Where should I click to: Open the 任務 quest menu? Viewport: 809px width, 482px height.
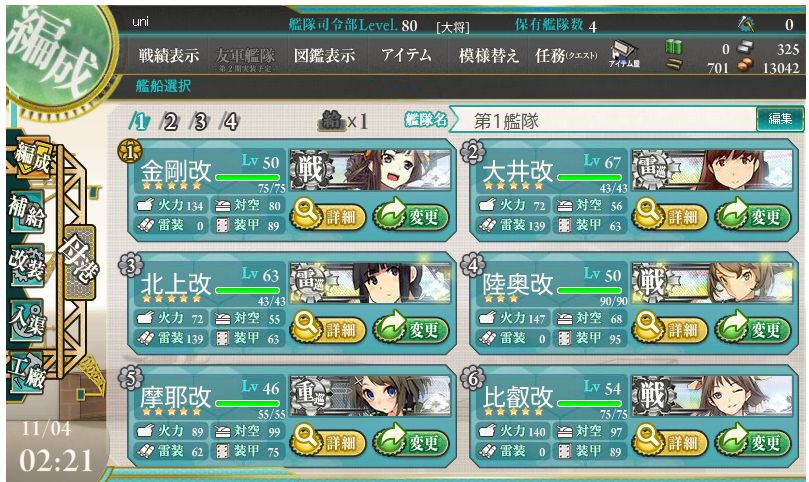coord(566,55)
